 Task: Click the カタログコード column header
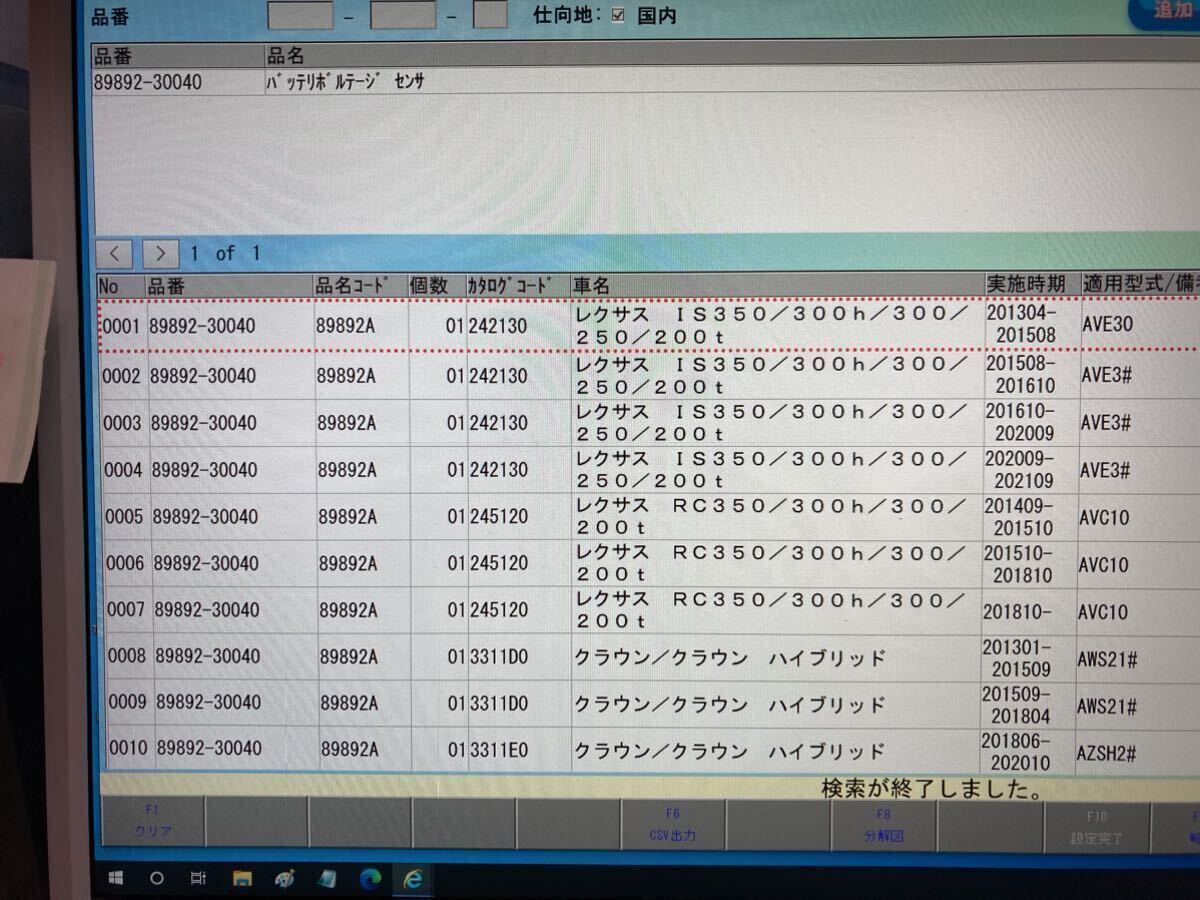click(518, 285)
